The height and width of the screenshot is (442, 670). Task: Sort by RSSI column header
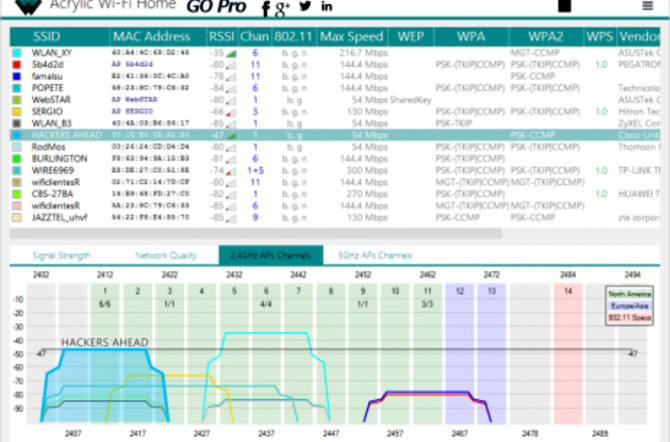(x=221, y=37)
